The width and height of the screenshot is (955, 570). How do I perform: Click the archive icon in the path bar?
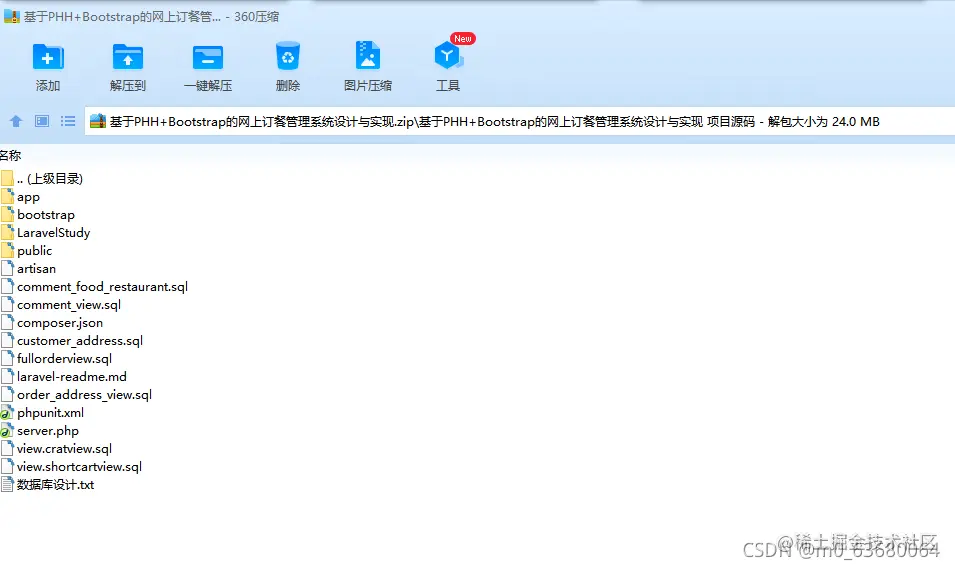click(97, 121)
